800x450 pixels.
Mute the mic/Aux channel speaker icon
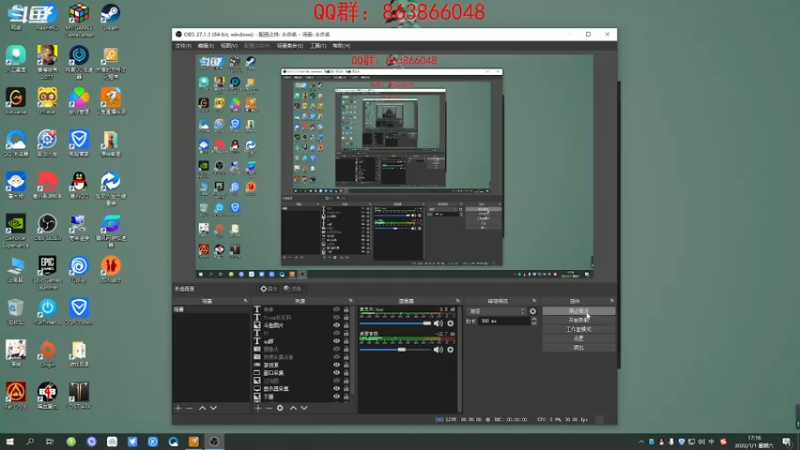click(x=438, y=323)
